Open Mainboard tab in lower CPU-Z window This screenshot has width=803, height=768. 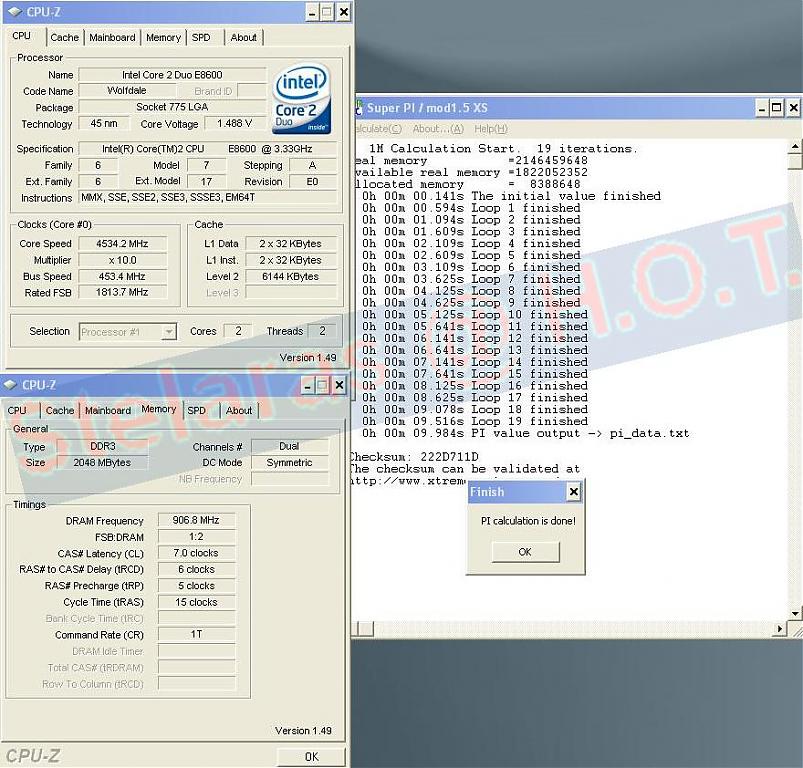(x=108, y=411)
